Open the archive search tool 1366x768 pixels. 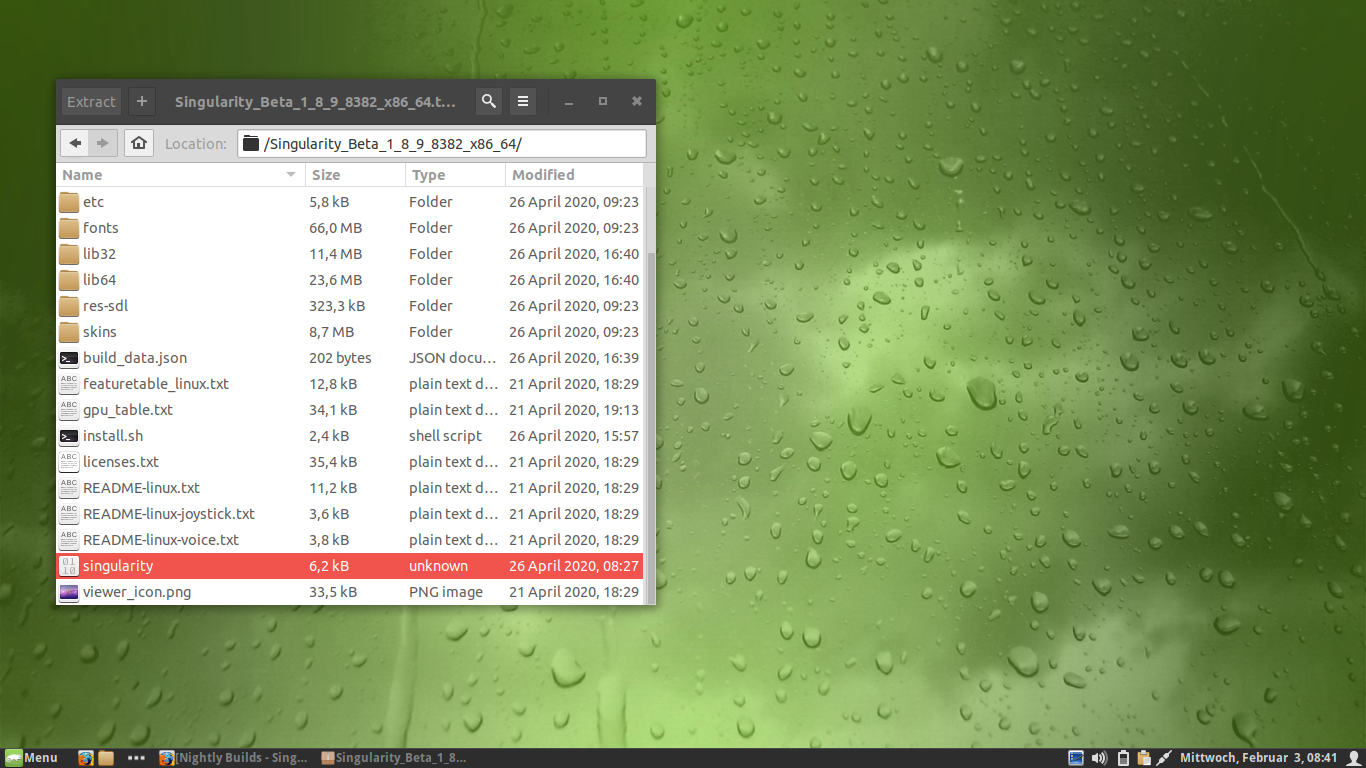point(488,102)
